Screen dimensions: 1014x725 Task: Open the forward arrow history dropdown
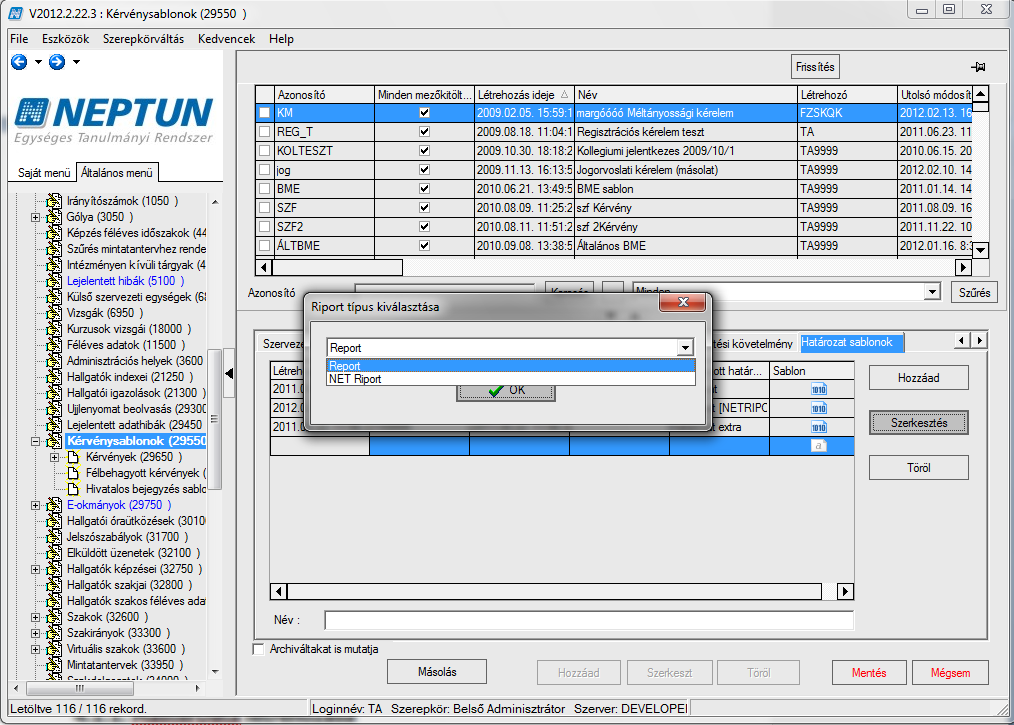pyautogui.click(x=76, y=62)
